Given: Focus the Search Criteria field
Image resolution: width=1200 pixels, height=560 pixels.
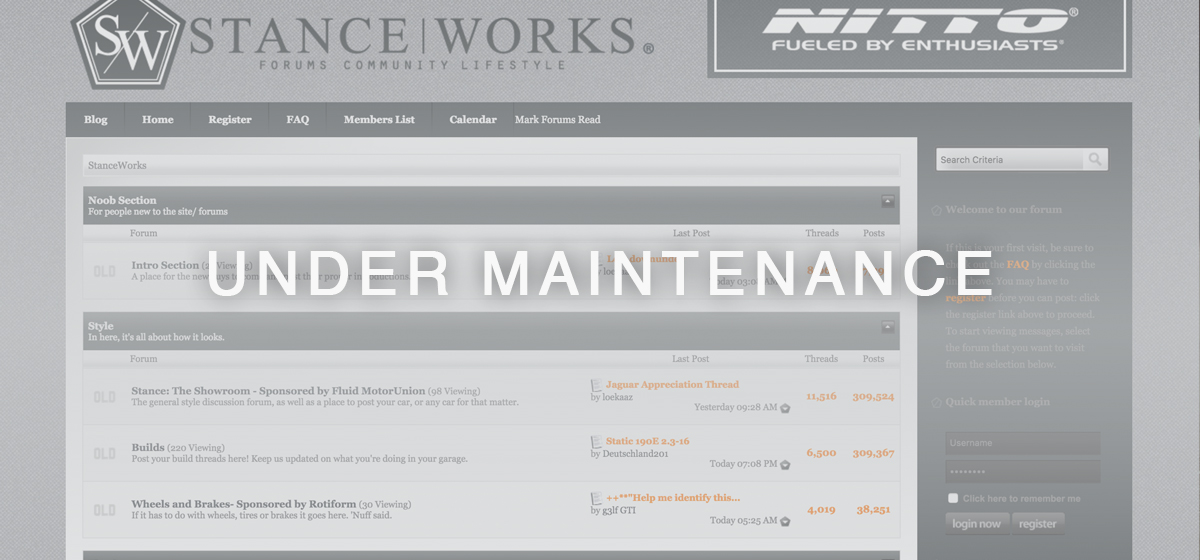Looking at the screenshot, I should [1009, 160].
